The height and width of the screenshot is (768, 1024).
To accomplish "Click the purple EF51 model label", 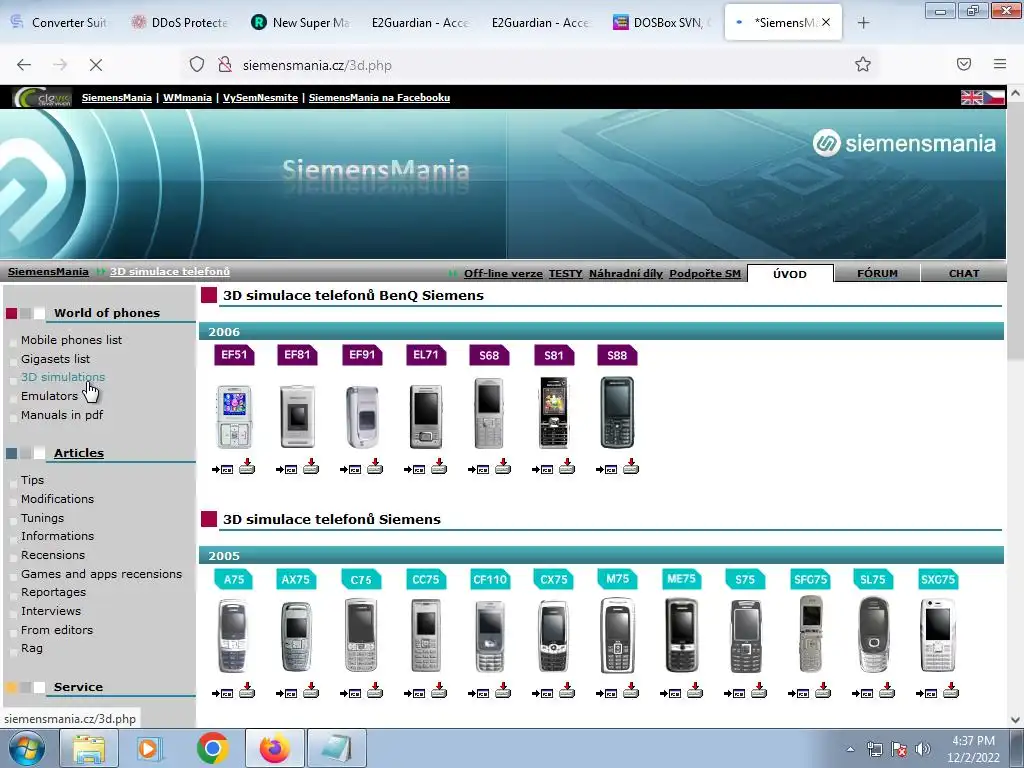I will tap(234, 355).
